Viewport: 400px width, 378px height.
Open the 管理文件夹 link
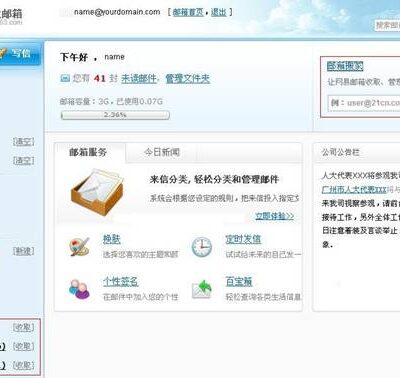188,79
